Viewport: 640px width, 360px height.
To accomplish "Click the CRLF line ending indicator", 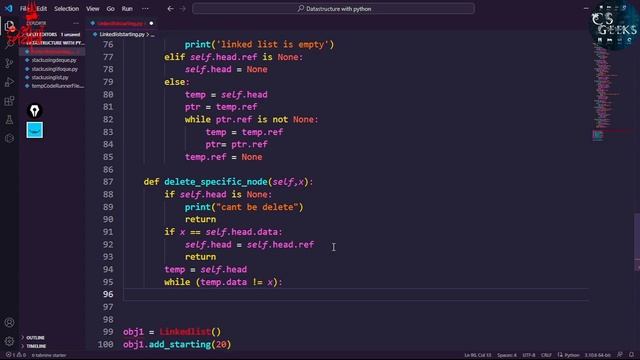I will point(546,355).
